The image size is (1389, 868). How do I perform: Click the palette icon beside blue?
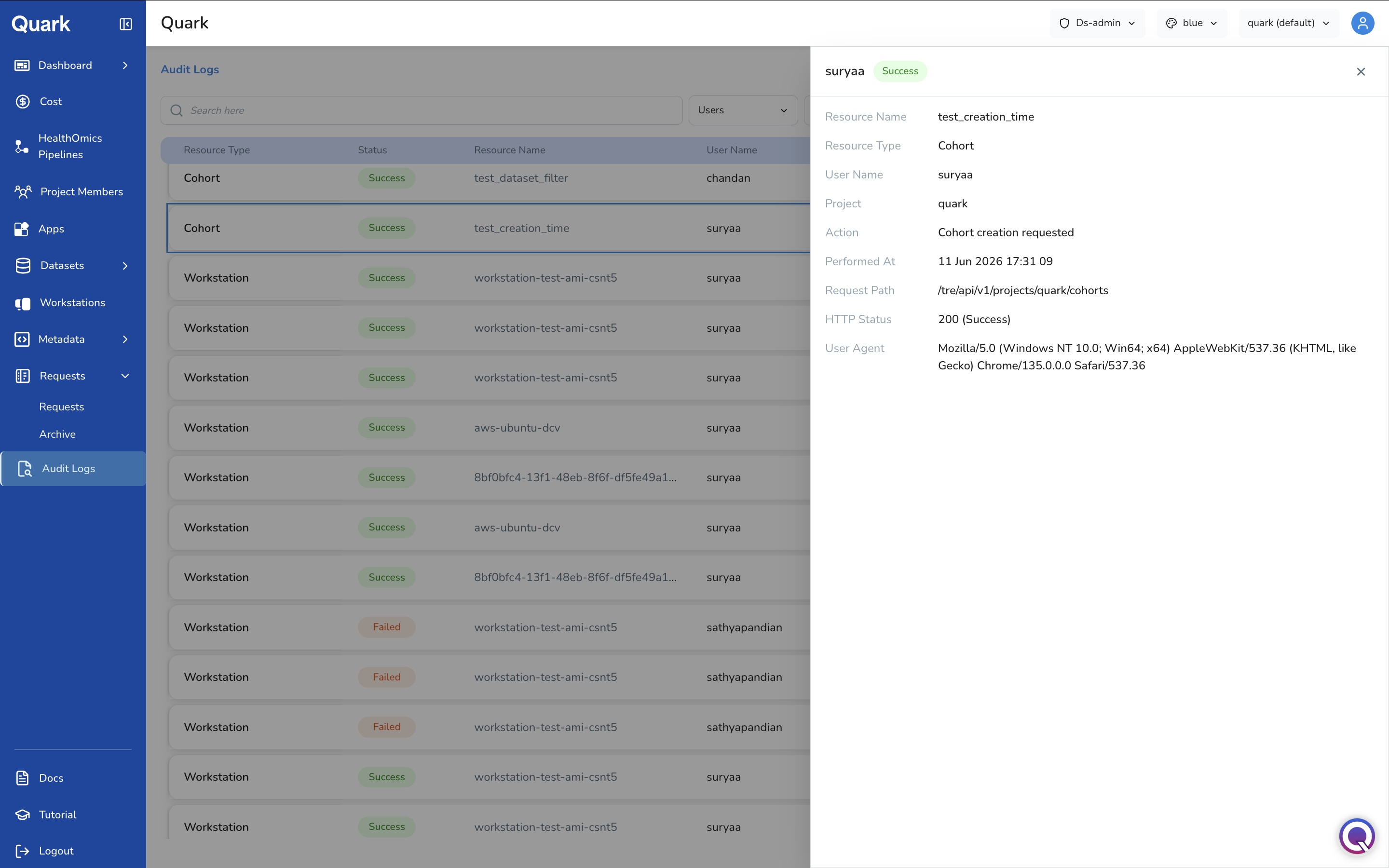pos(1171,23)
